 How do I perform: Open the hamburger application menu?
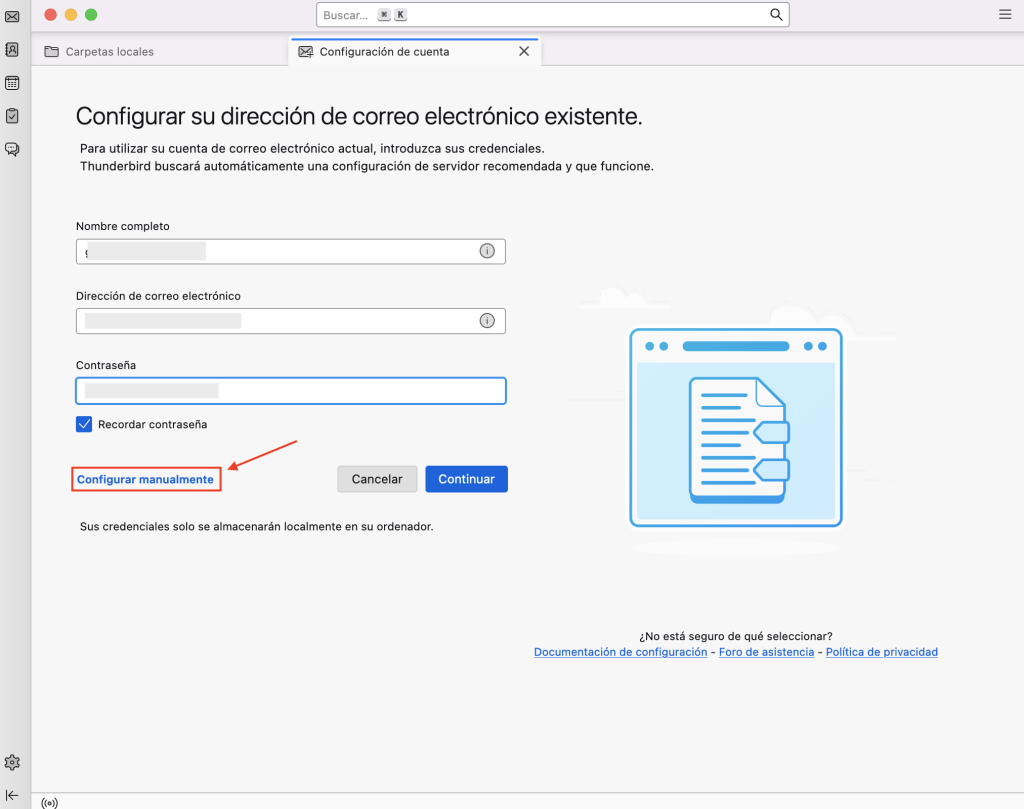(x=1005, y=14)
